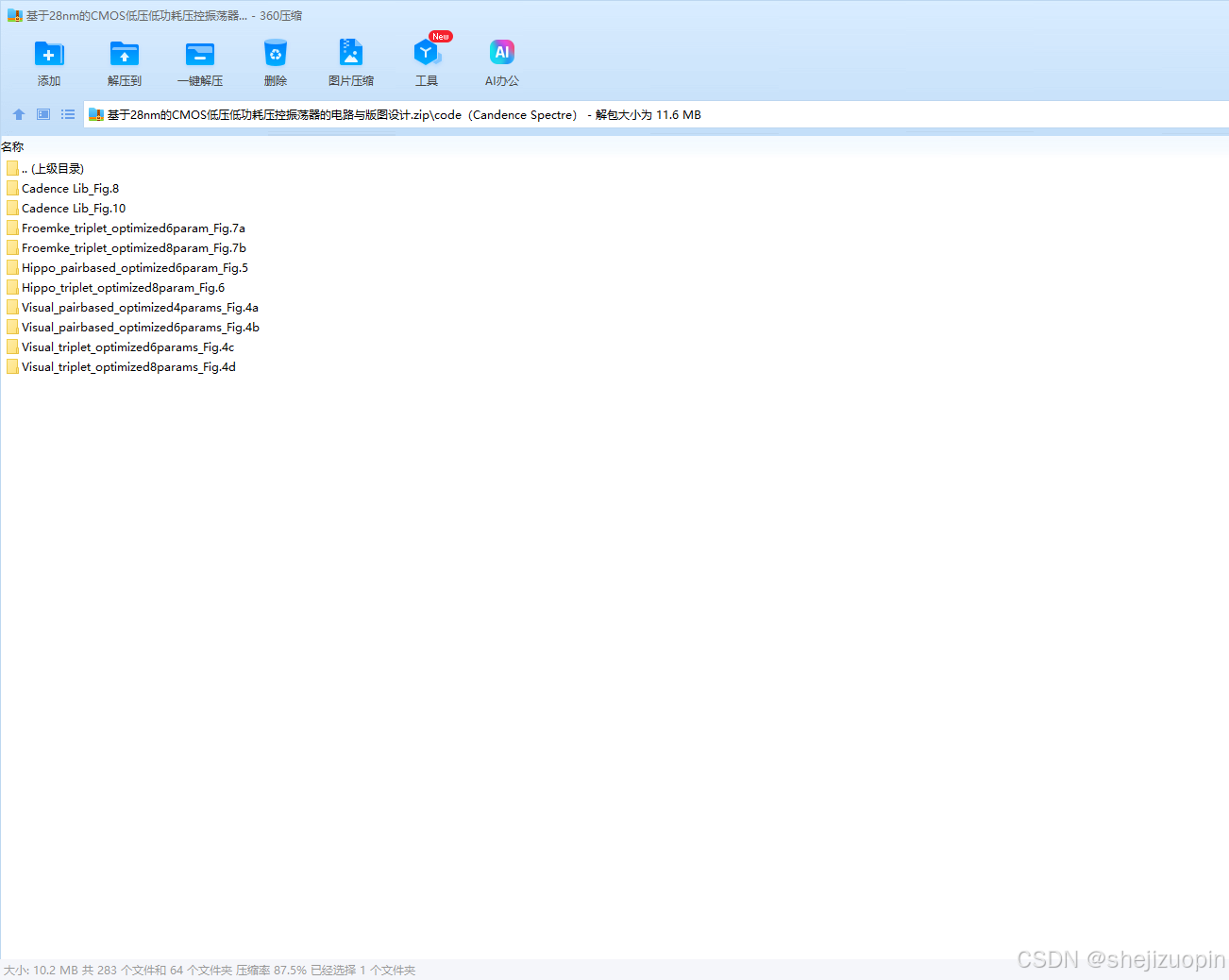
Task: Select Hippo_pairbased_optimized6param_Fig.5 folder
Action: point(127,268)
